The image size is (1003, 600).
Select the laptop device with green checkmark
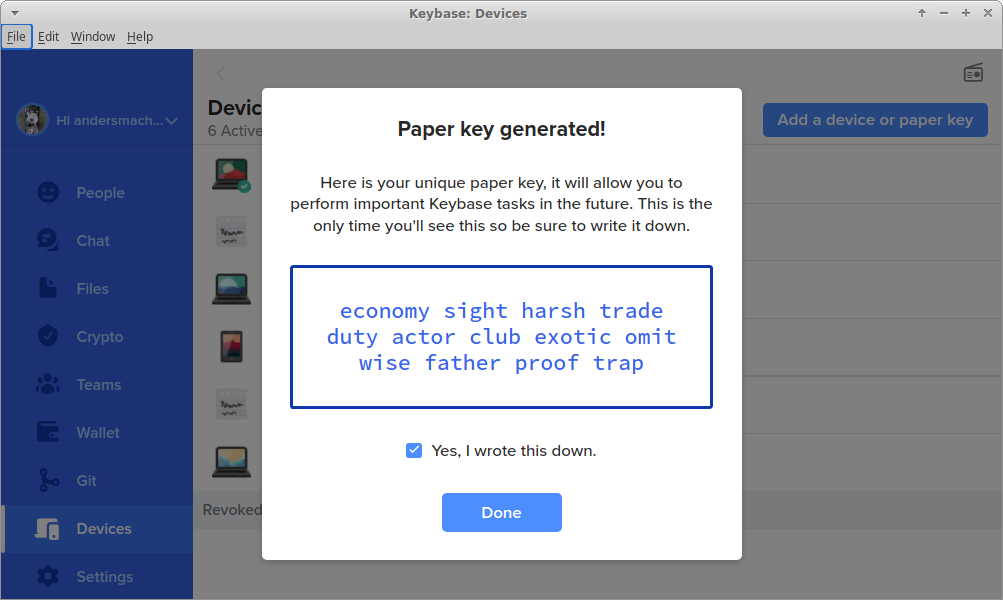(231, 171)
